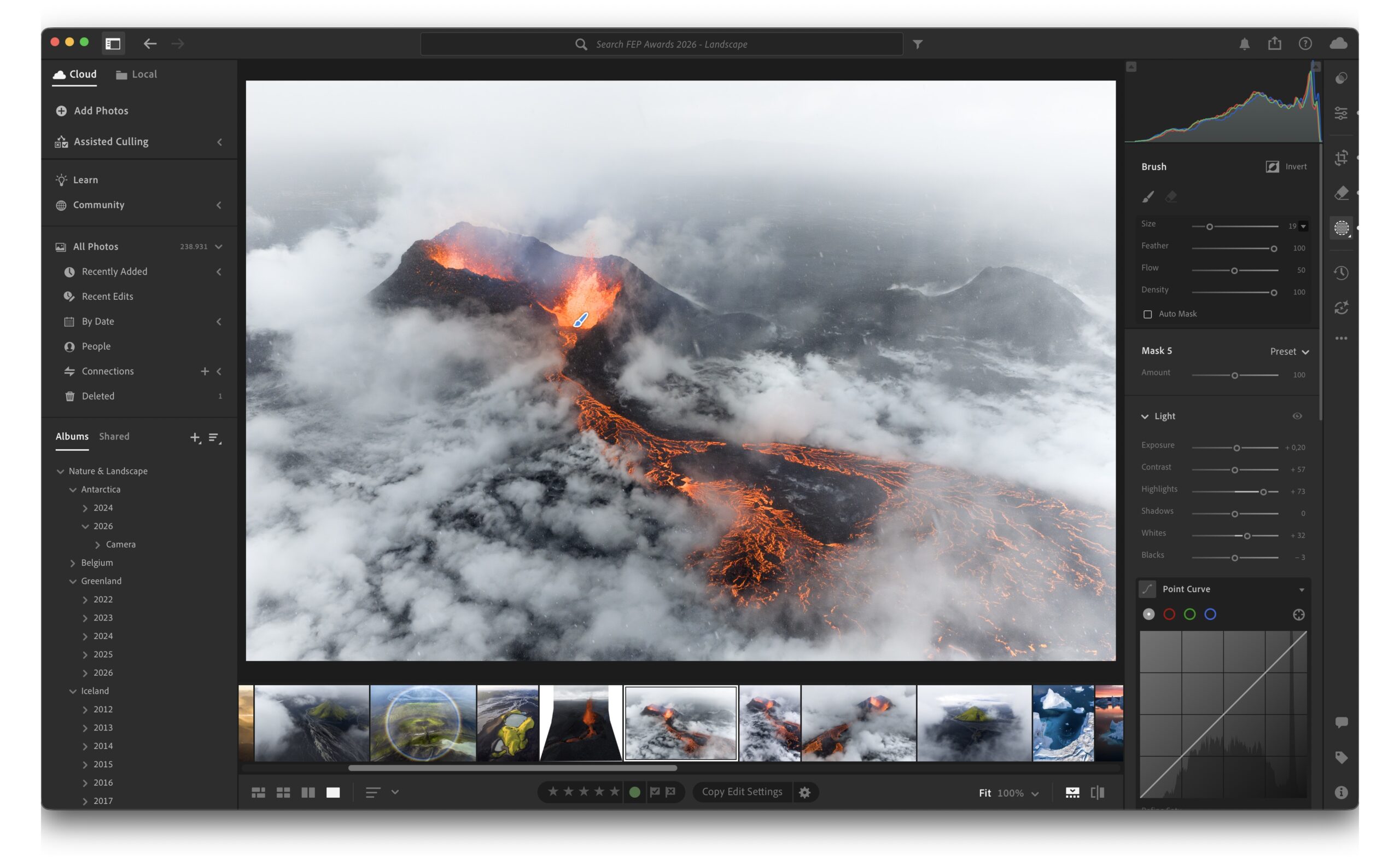Select the brush eraser icon
This screenshot has height=864, width=1400.
click(1170, 196)
